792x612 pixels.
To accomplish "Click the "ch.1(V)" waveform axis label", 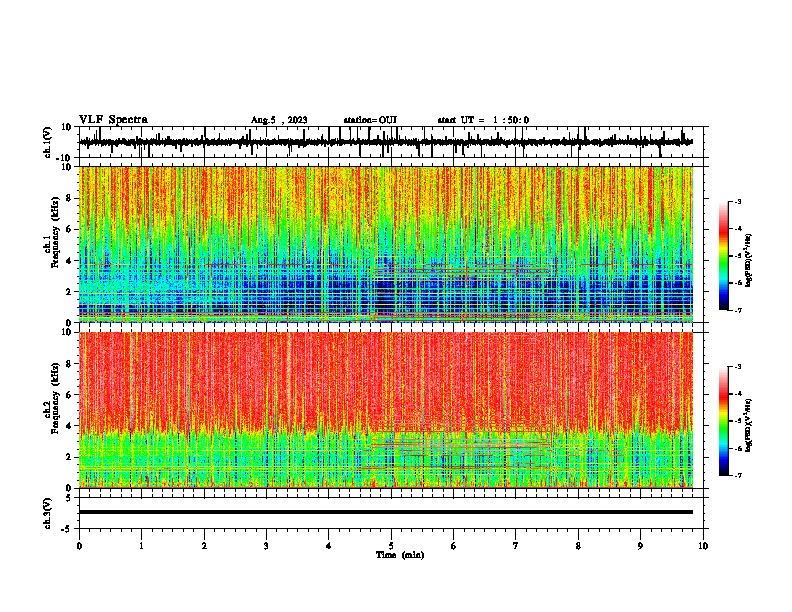I will tap(48, 142).
